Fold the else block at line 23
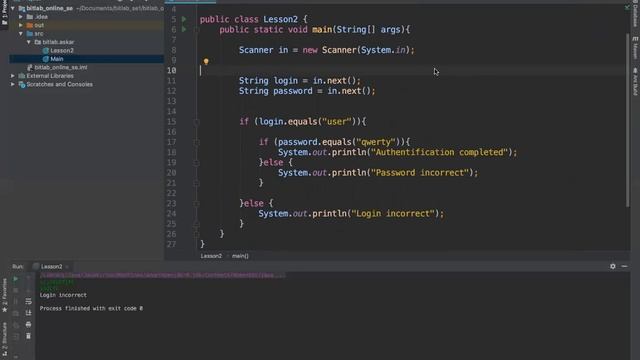 coord(196,203)
